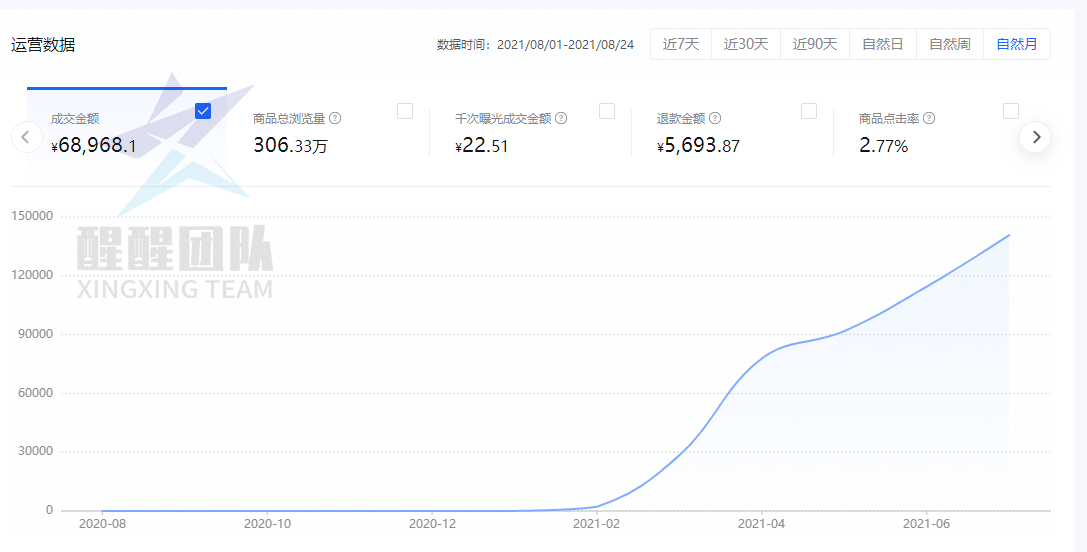Click the 成交金额 label

pyautogui.click(x=75, y=119)
